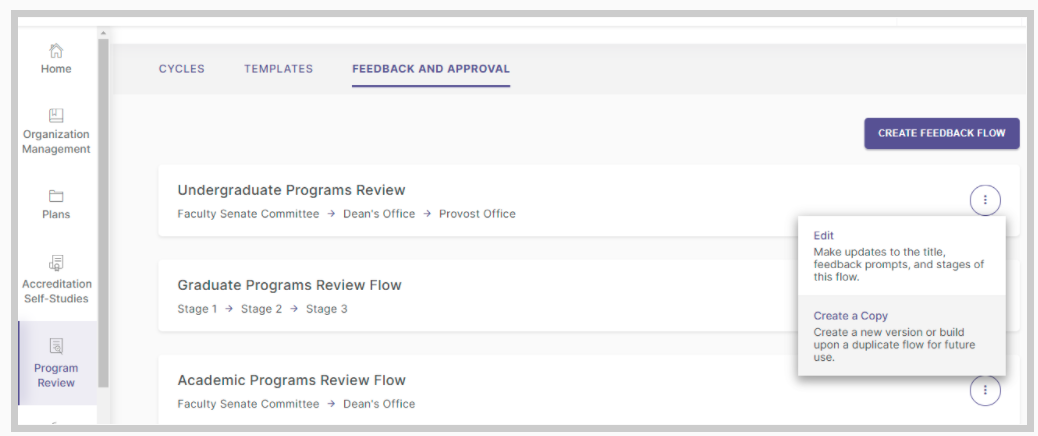Screen dimensions: 1038x436
Task: Switch to the Templates tab
Action: [279, 69]
